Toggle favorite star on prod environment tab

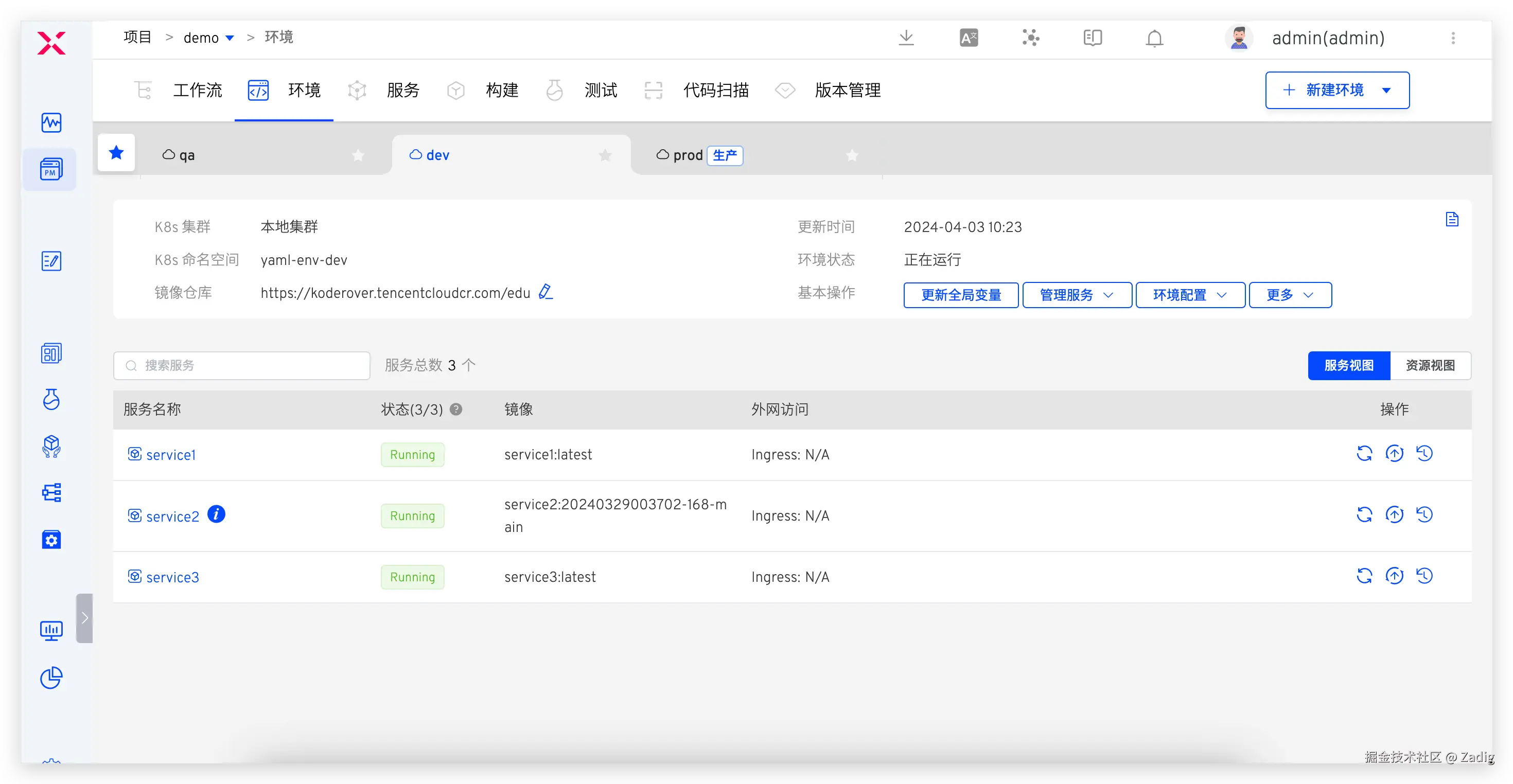click(x=852, y=156)
